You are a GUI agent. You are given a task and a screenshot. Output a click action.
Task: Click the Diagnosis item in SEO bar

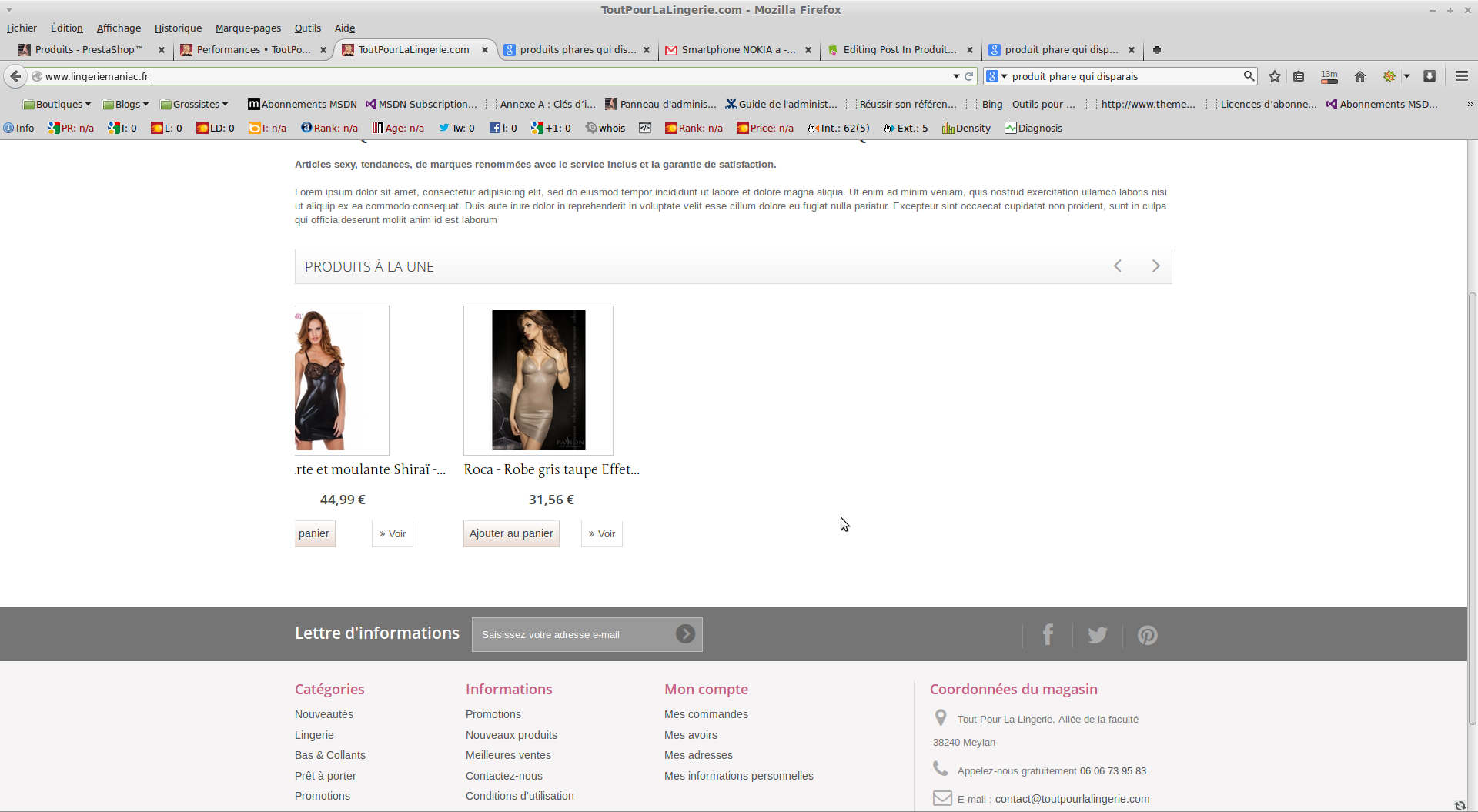point(1033,129)
